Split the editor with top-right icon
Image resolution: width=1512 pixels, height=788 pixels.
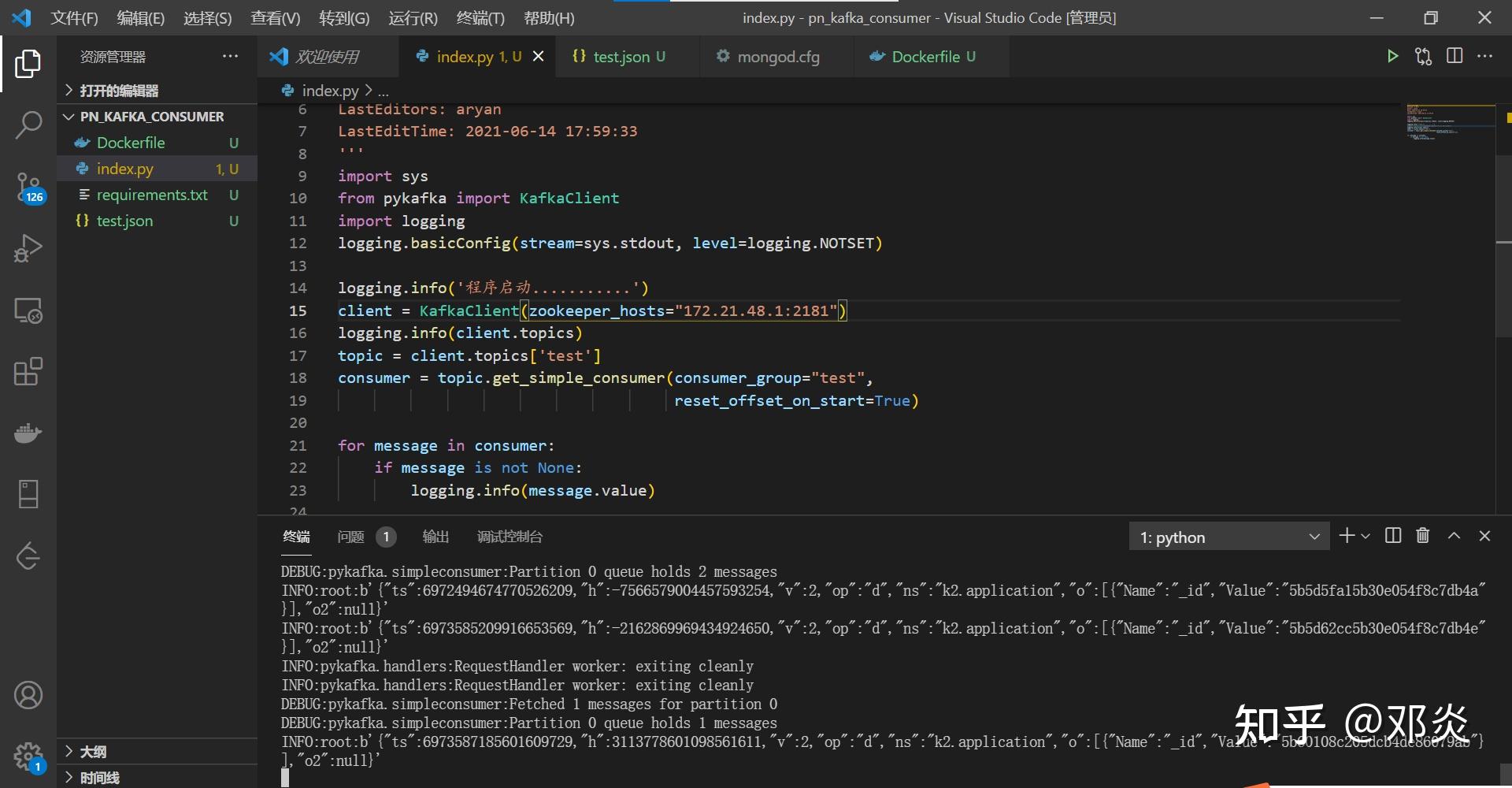pyautogui.click(x=1454, y=55)
